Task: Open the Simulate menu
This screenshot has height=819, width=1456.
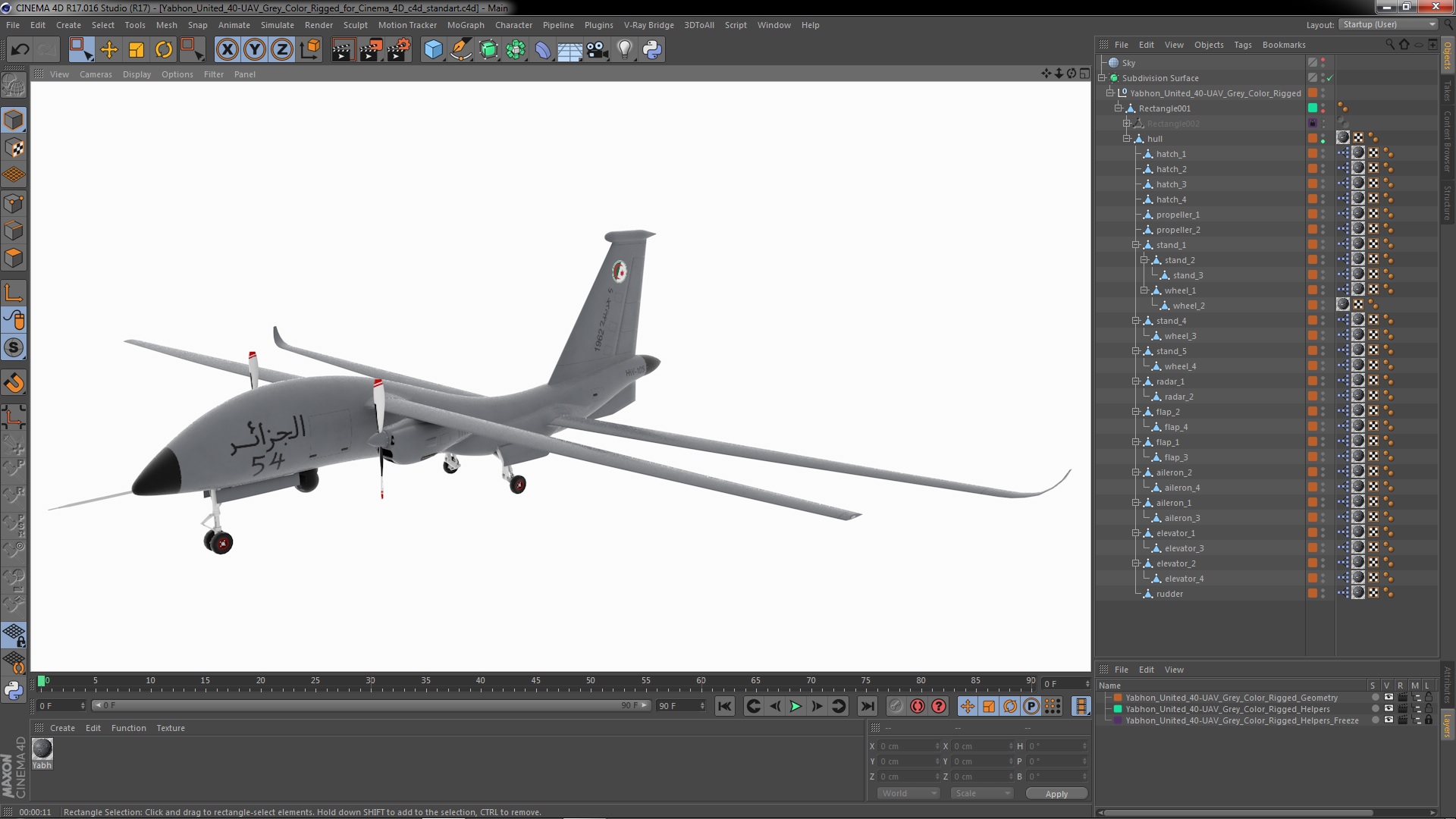Action: click(277, 25)
